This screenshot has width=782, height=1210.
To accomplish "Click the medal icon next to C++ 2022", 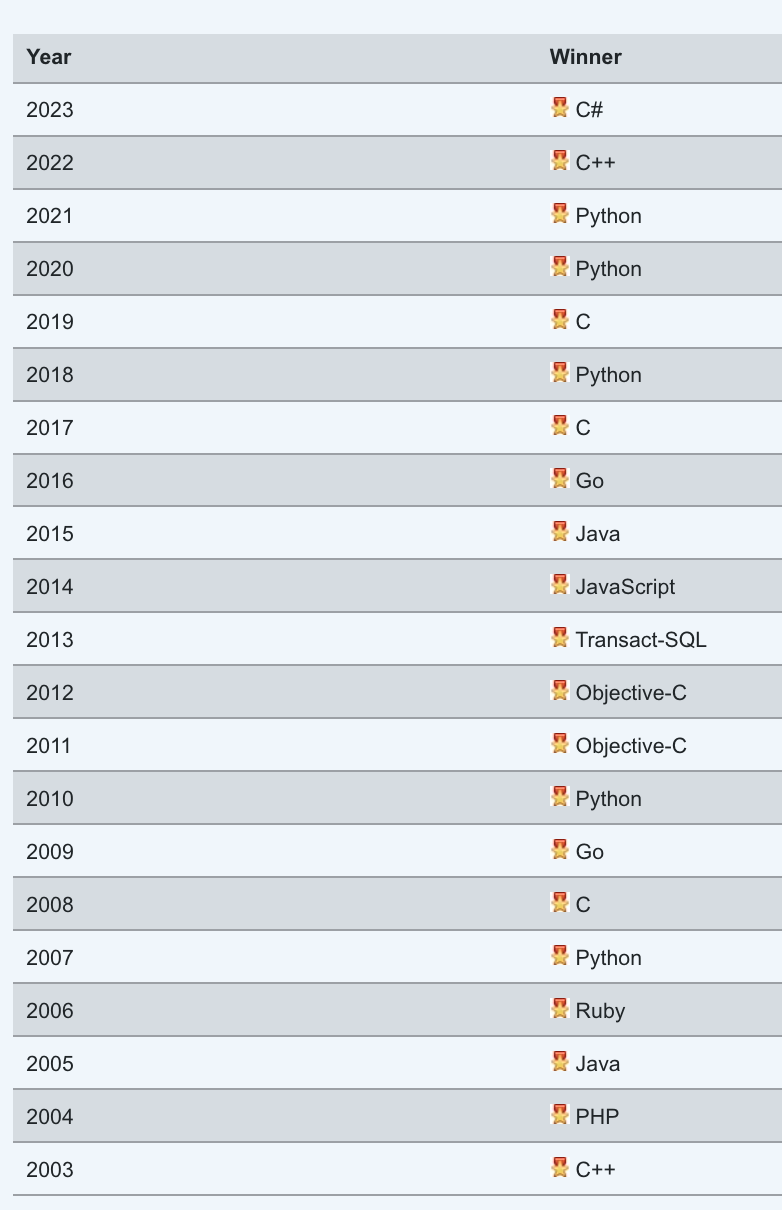I will coord(560,161).
